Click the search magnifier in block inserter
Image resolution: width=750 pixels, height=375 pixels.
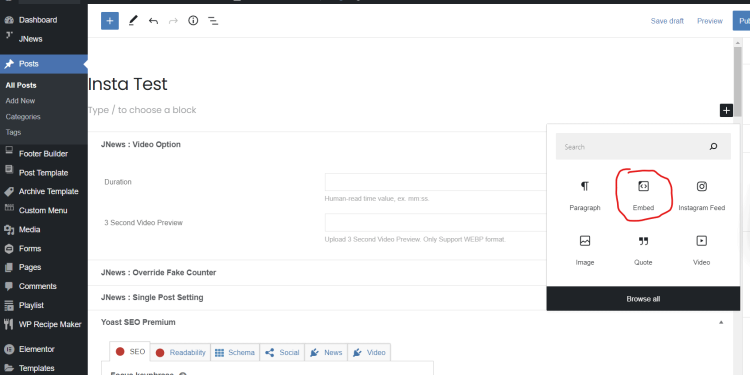713,146
